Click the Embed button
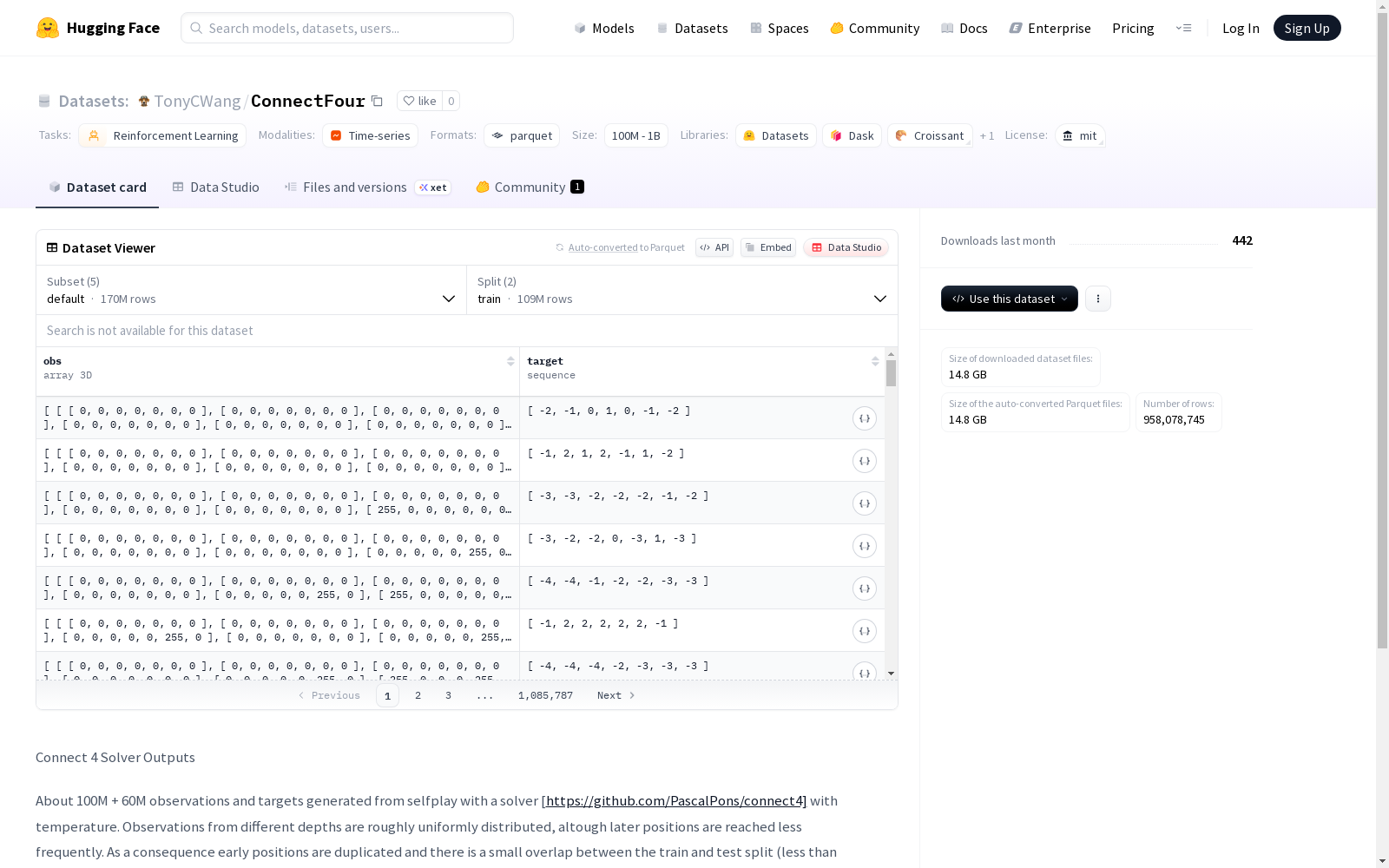 click(768, 247)
